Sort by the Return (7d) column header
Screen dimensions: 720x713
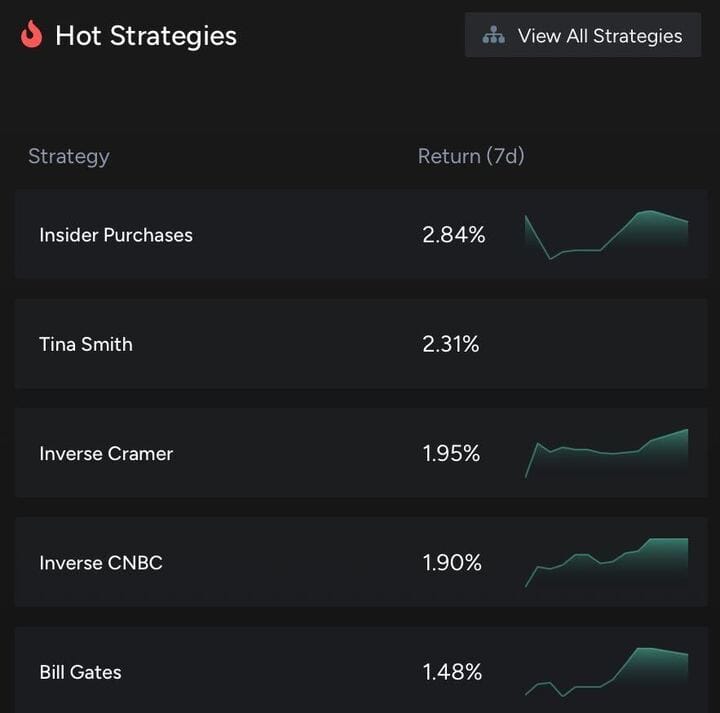point(471,156)
